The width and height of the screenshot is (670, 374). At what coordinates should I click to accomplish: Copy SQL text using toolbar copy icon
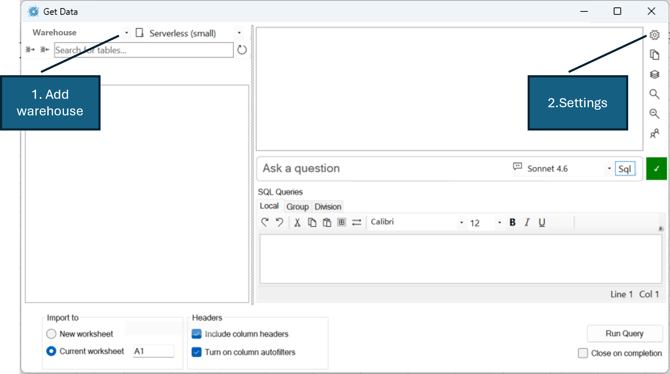(x=312, y=222)
